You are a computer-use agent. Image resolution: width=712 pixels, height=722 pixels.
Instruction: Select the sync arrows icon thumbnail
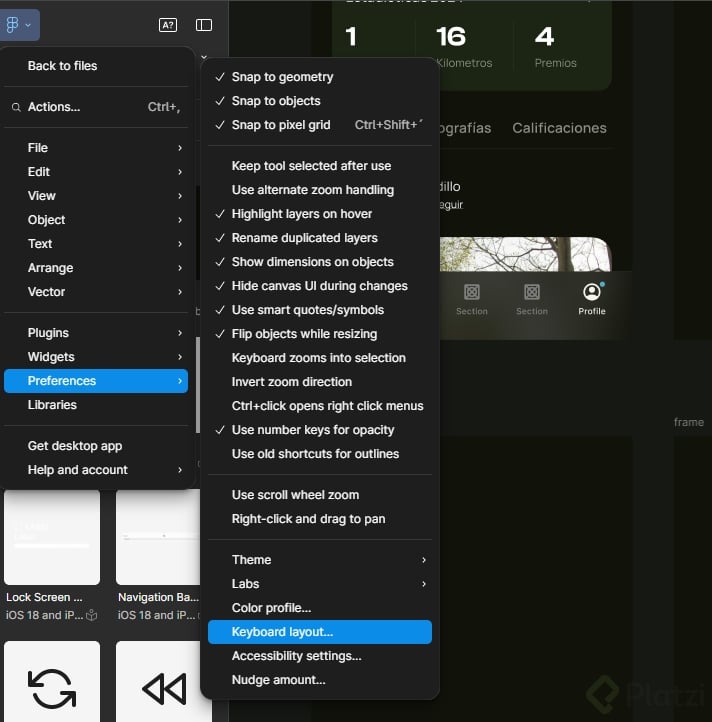(x=52, y=681)
